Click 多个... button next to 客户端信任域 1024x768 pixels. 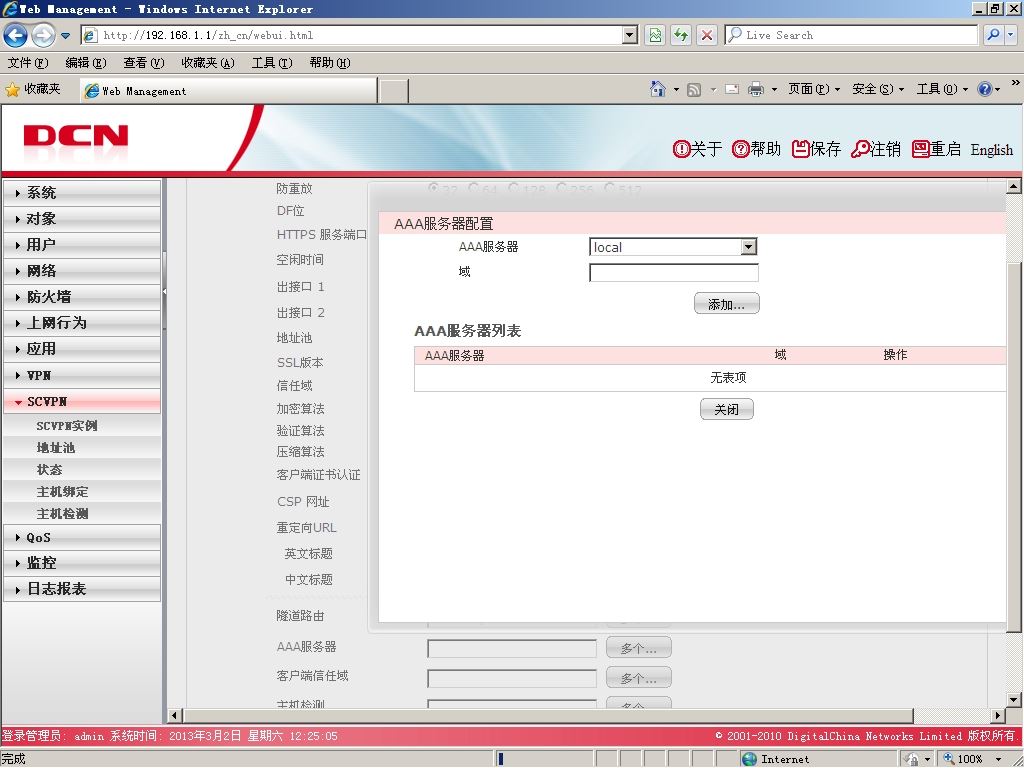click(x=638, y=678)
